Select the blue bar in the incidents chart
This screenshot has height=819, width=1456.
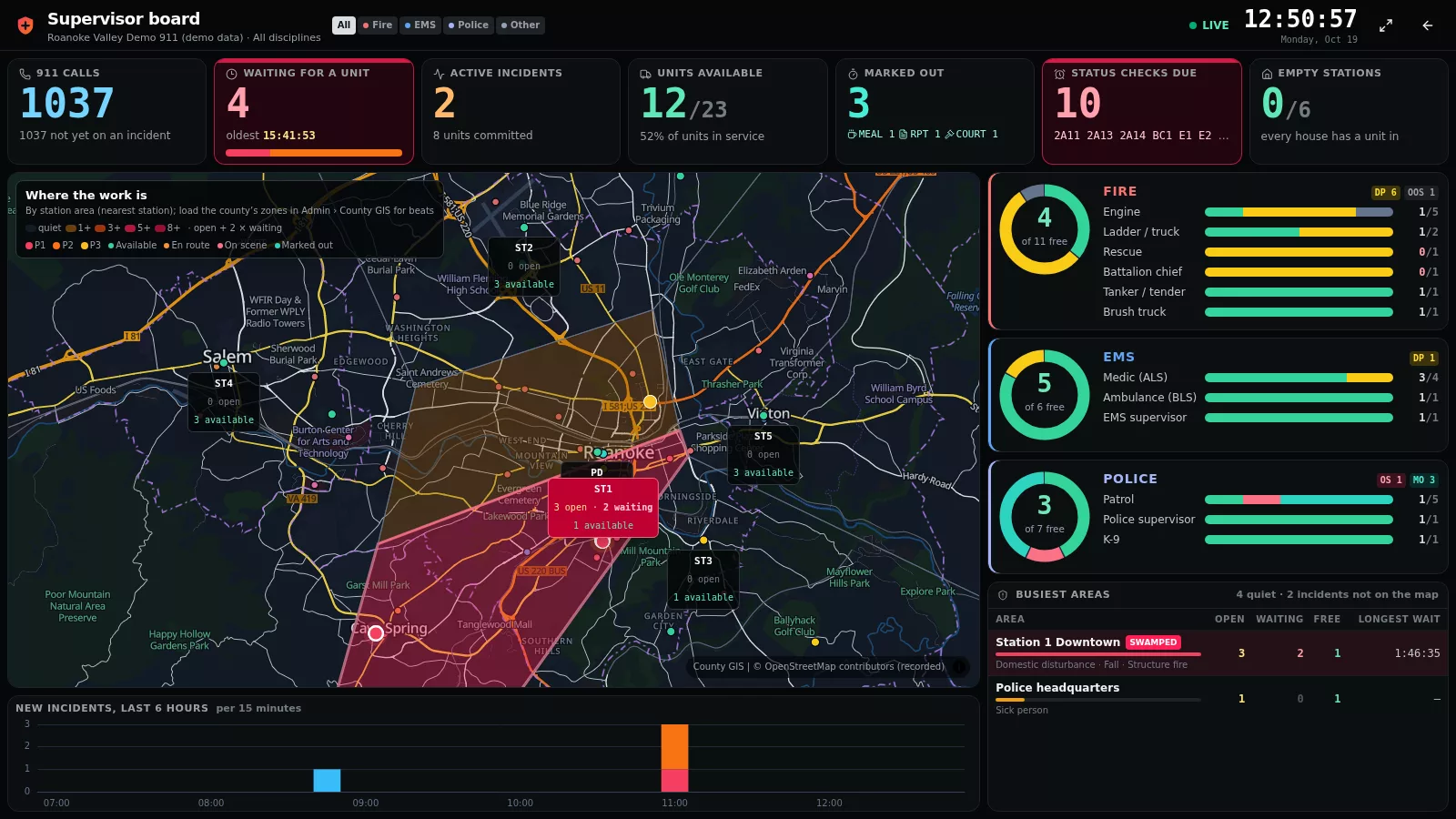point(327,781)
